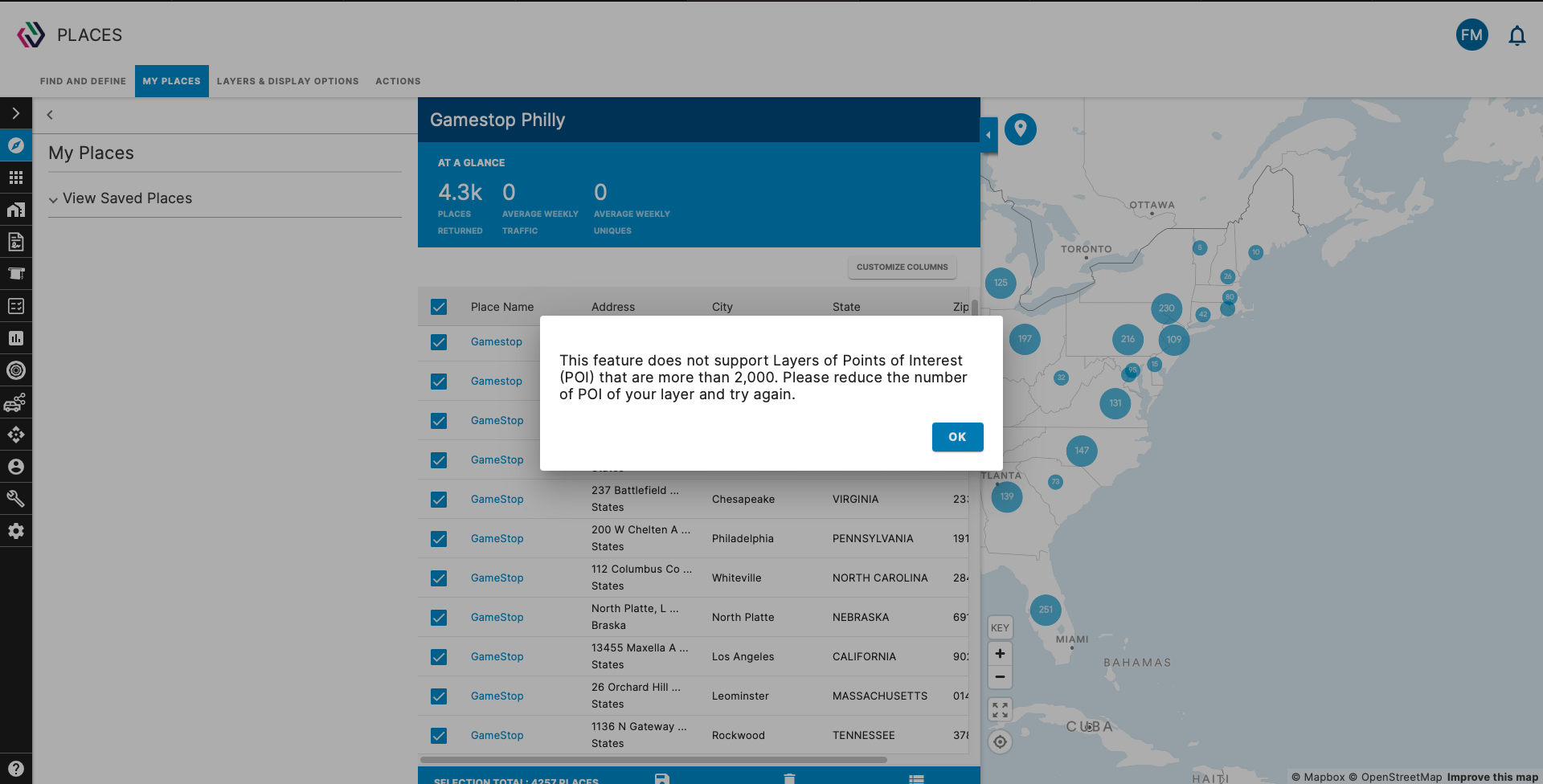Open the wrench tools icon in sidebar
This screenshot has height=784, width=1543.
point(16,499)
